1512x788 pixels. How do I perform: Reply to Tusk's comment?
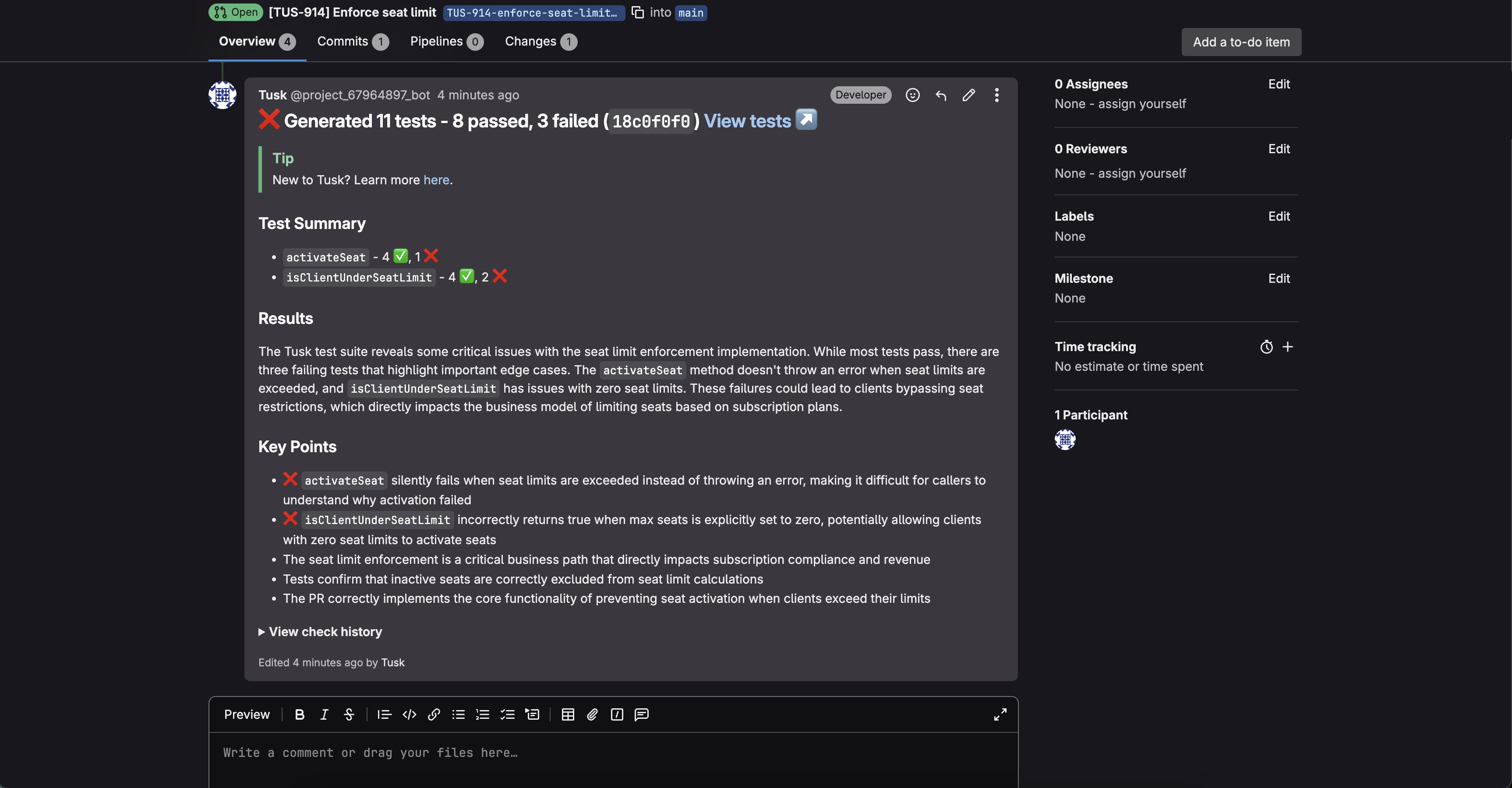point(940,95)
